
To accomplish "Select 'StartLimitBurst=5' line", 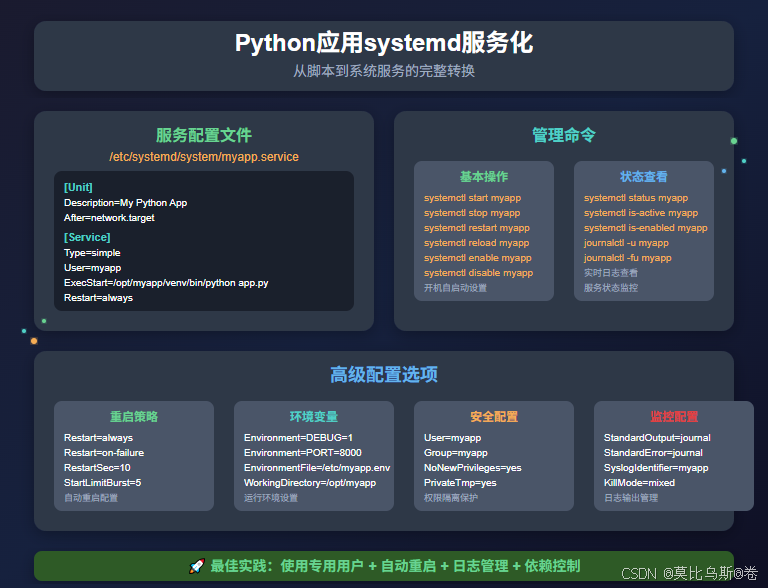I will point(102,483).
